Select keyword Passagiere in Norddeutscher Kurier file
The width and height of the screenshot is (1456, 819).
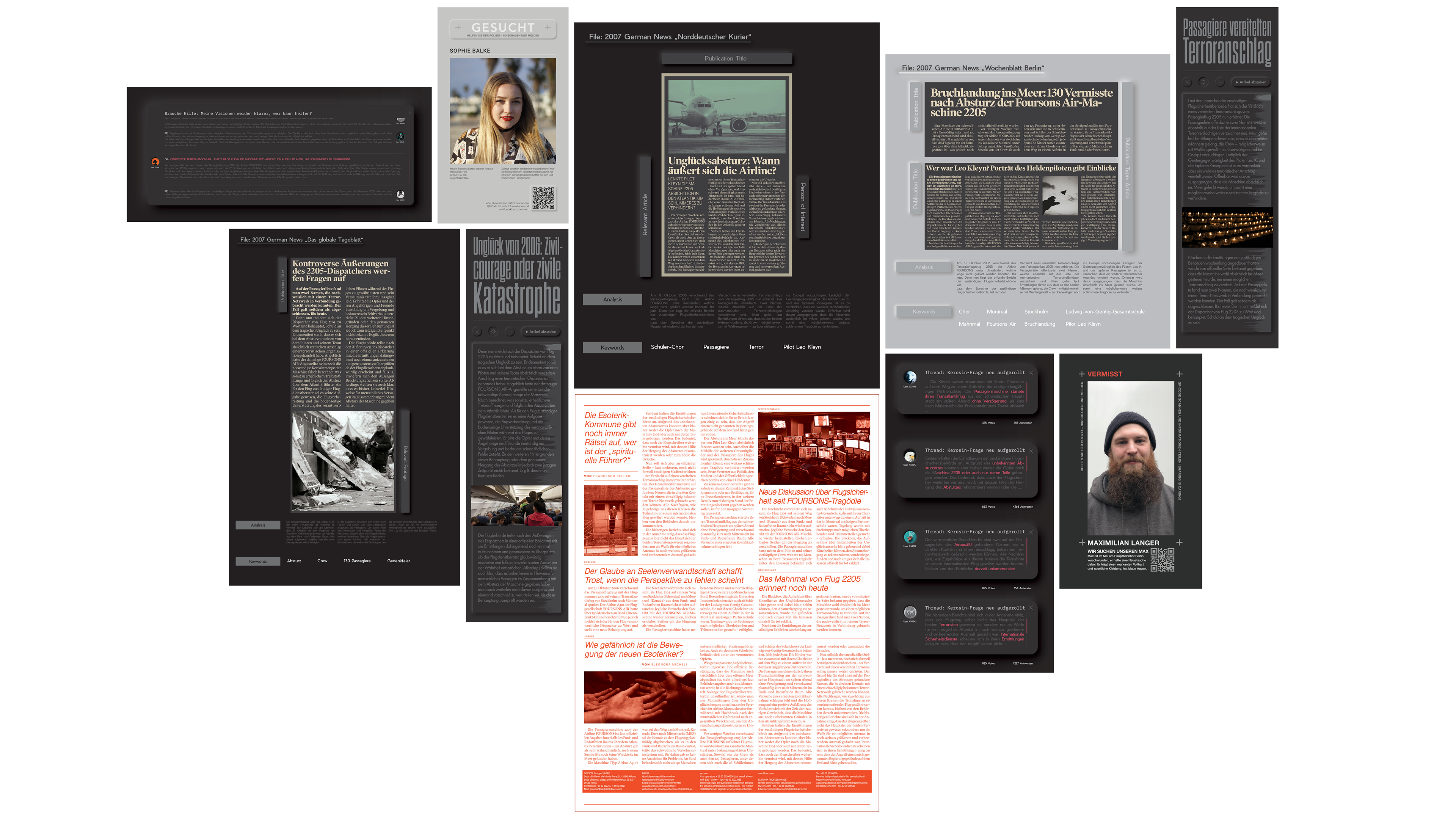click(715, 347)
